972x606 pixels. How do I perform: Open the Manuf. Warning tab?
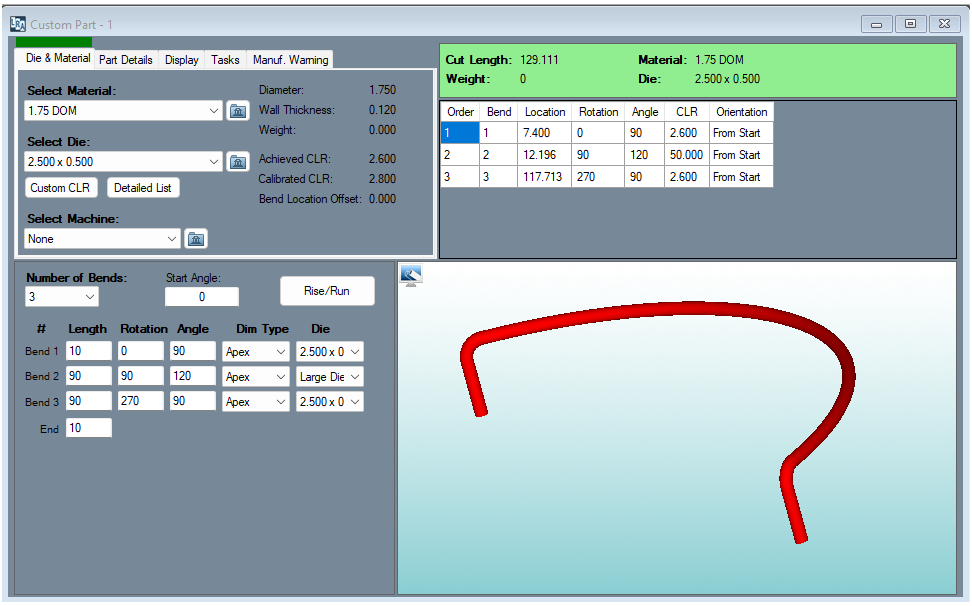coord(290,60)
